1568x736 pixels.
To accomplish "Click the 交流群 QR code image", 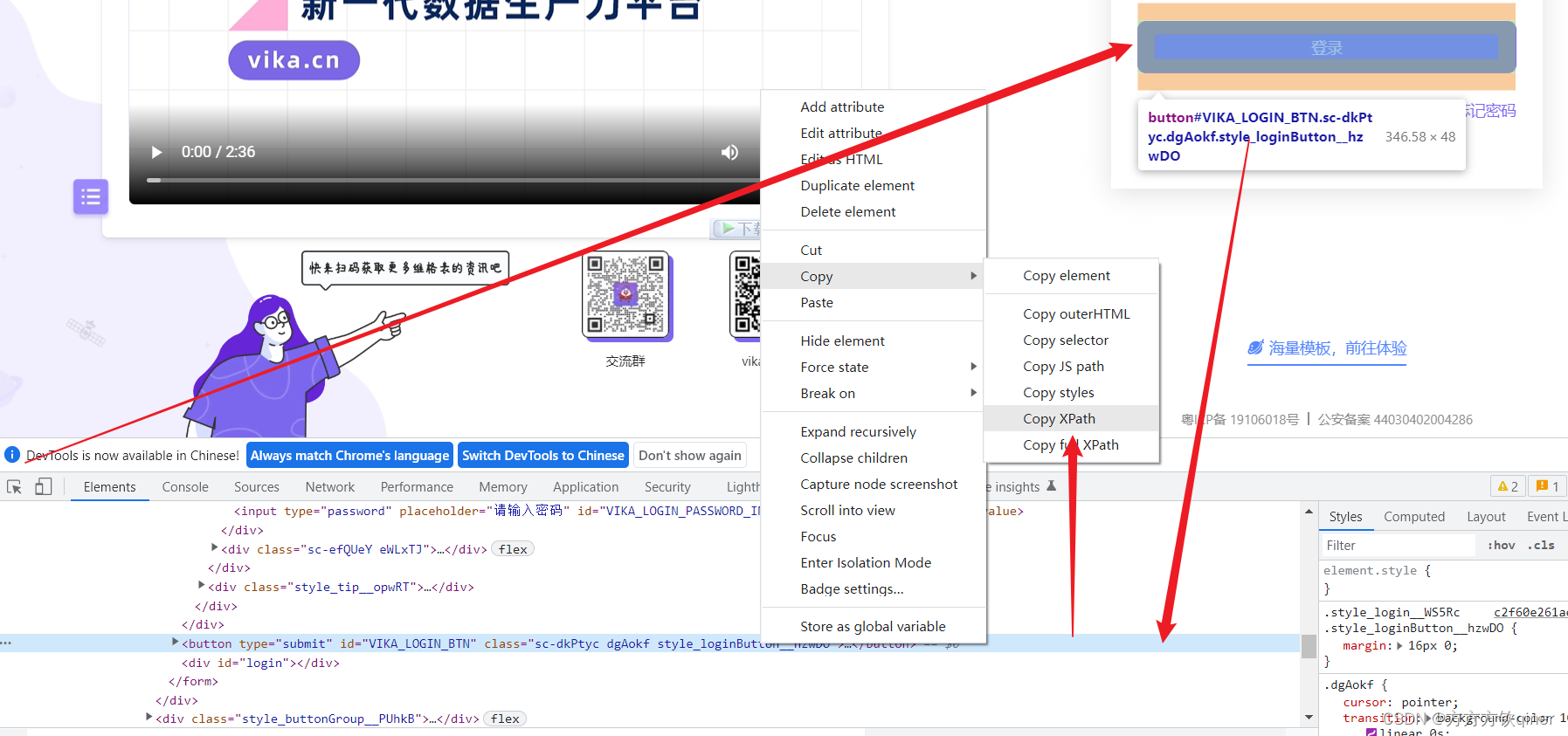I will [x=625, y=294].
